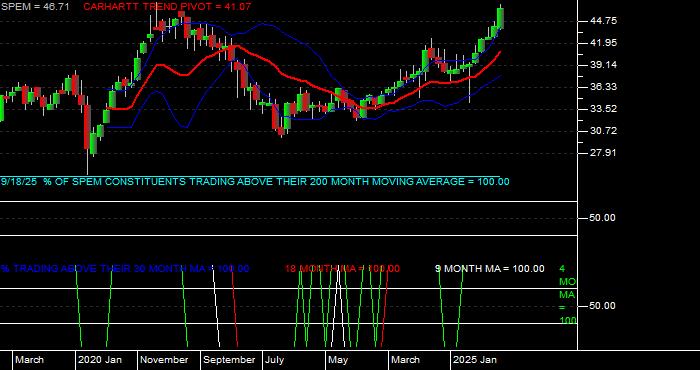Click the 30 MONTH MA blue label
Image resolution: width=700 pixels, height=370 pixels.
click(125, 269)
